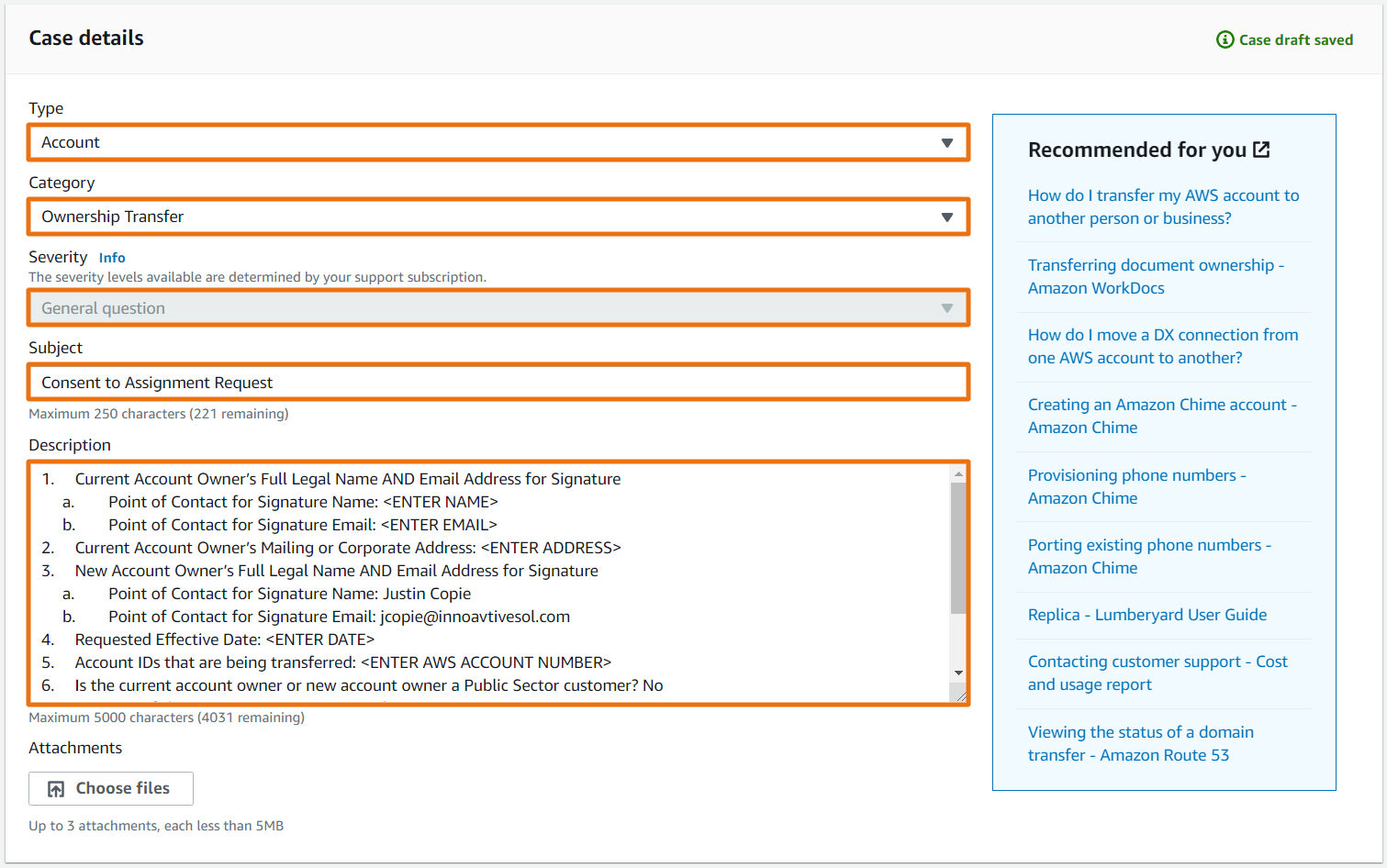
Task: Open Transferring document ownership WorkDocs link
Action: [x=1155, y=276]
